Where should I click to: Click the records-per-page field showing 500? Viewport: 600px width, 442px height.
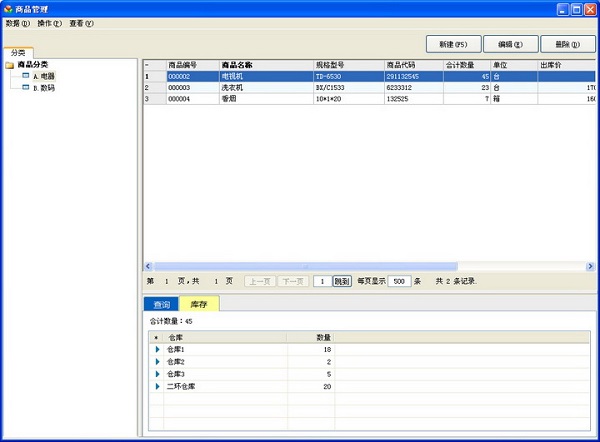399,281
